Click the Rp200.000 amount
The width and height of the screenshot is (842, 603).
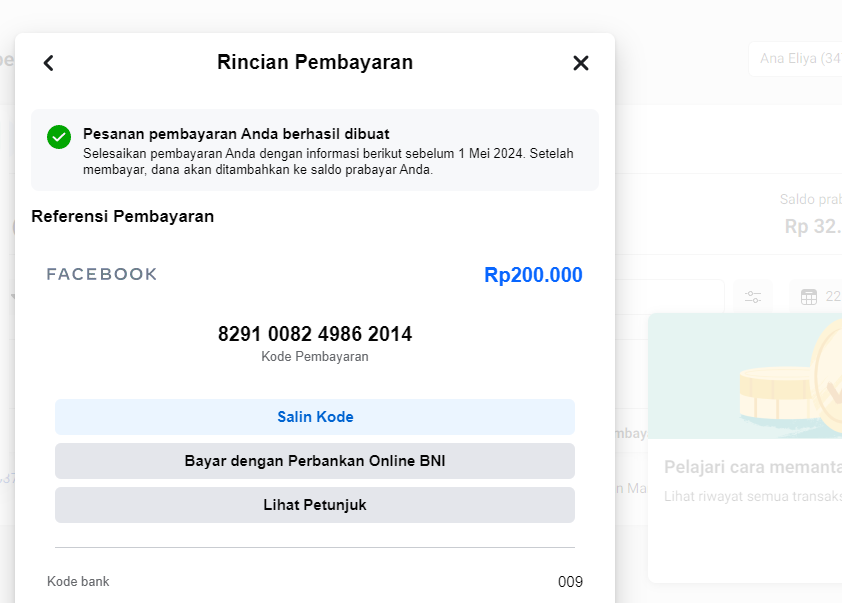click(533, 275)
